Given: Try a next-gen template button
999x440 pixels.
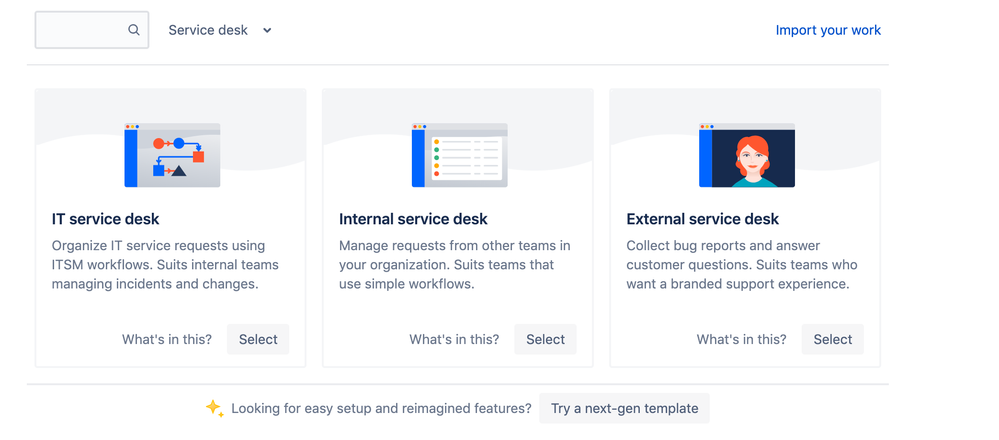Looking at the screenshot, I should point(624,408).
